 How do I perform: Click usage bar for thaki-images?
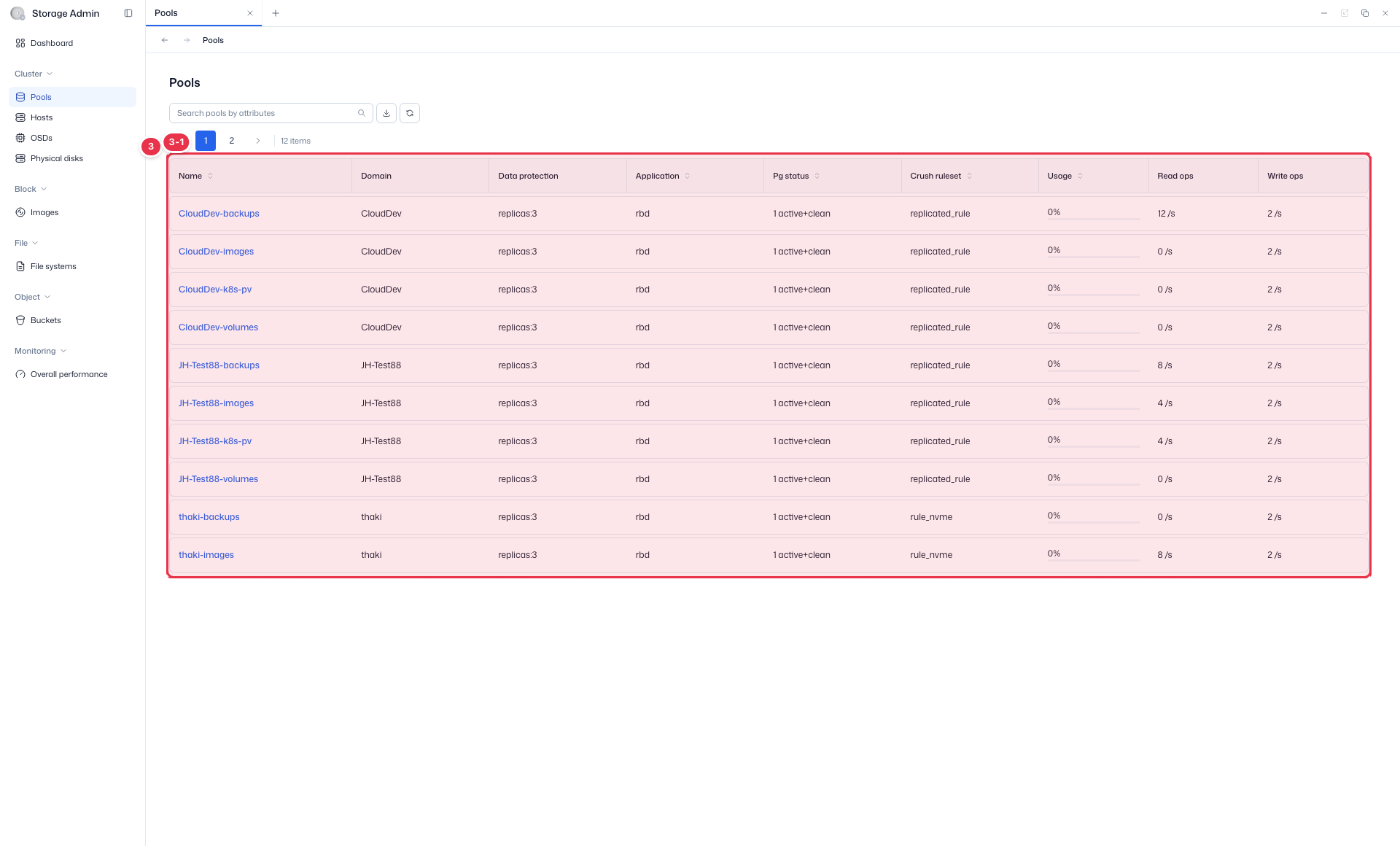(x=1094, y=560)
